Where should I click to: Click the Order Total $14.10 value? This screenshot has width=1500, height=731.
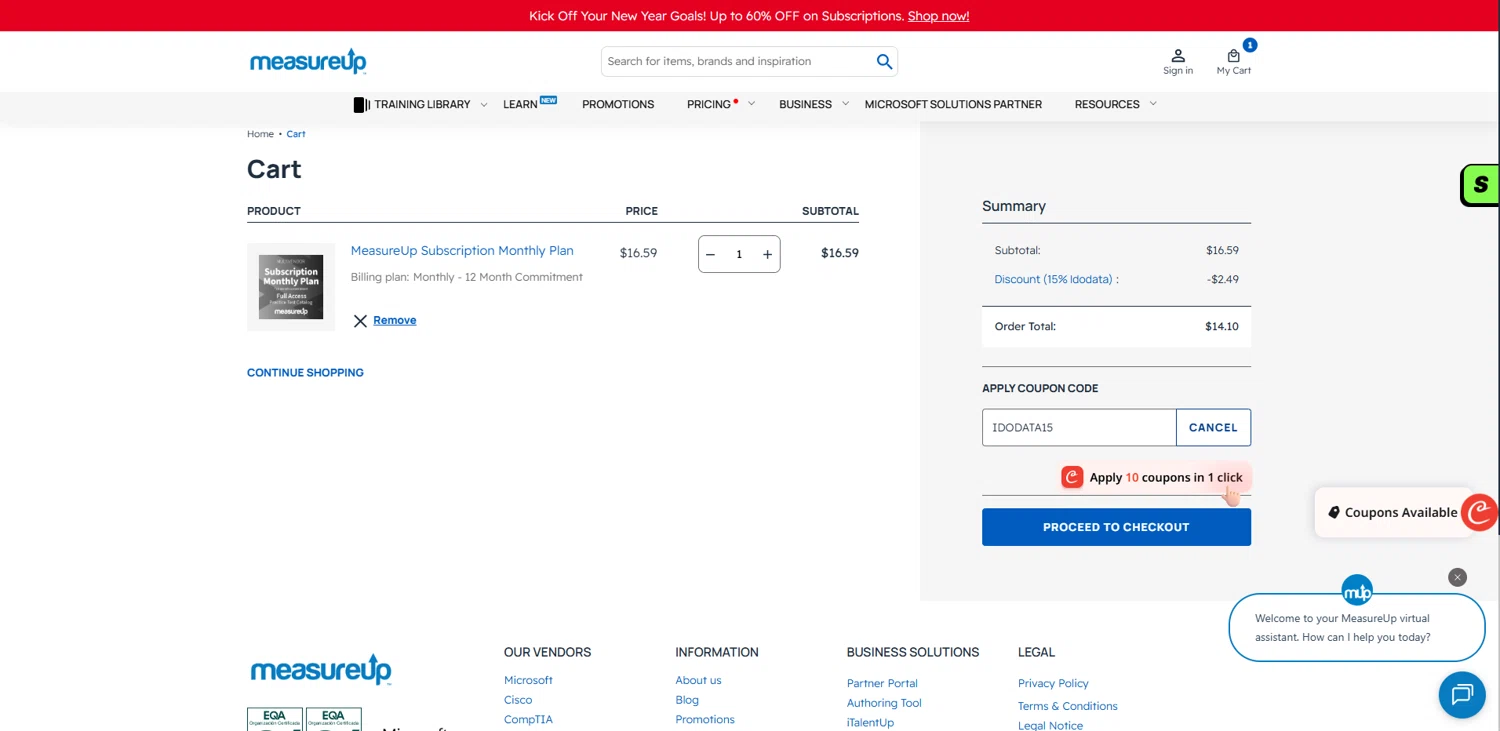(1222, 327)
